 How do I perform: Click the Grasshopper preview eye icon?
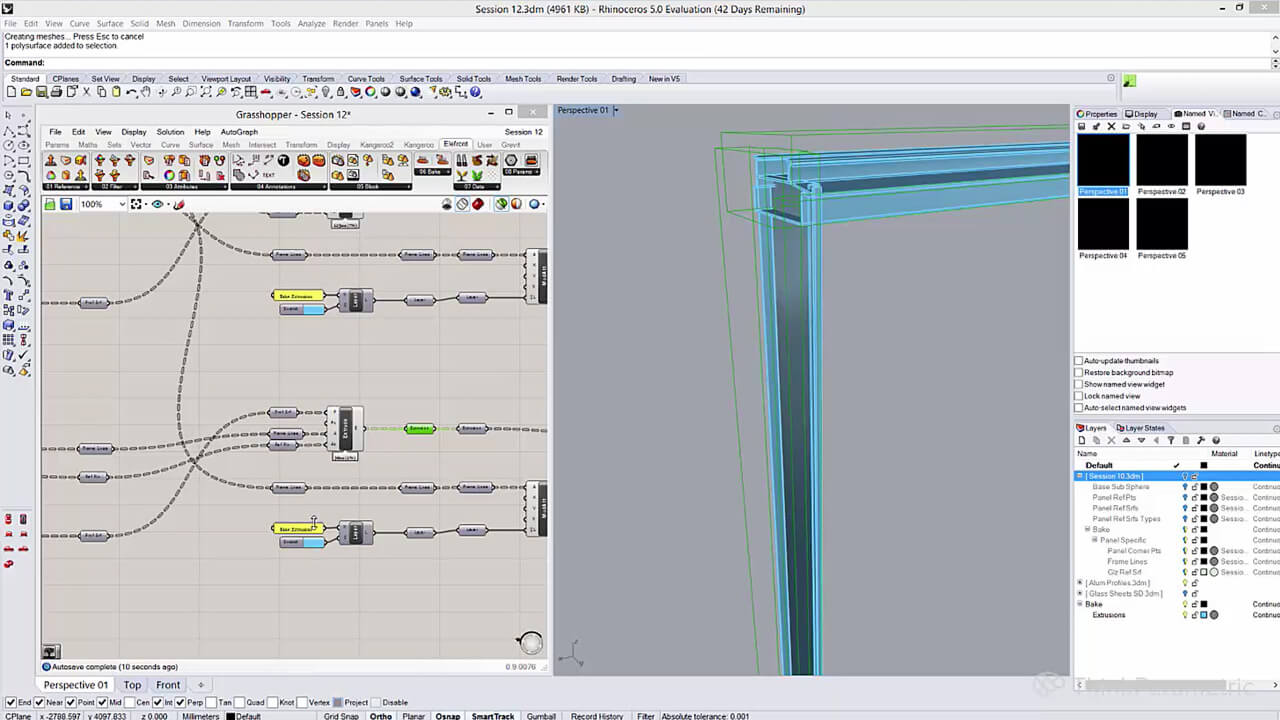coord(157,204)
